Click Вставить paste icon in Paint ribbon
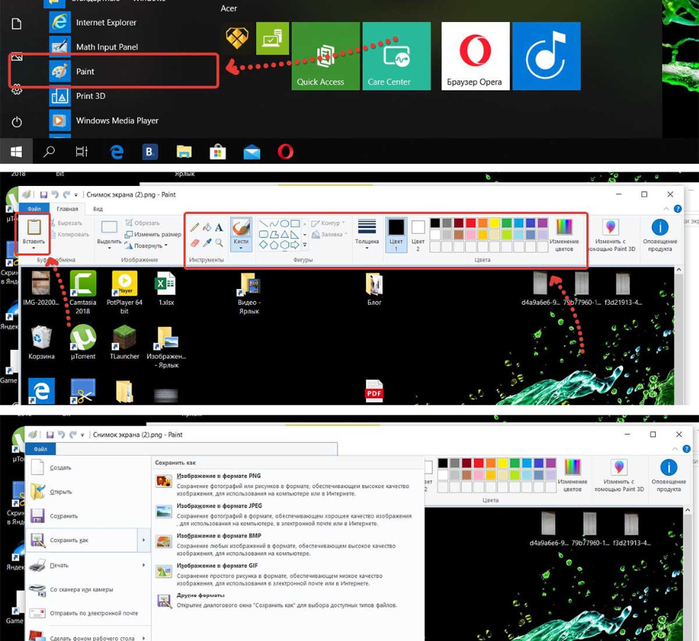Image resolution: width=699 pixels, height=641 pixels. tap(34, 227)
